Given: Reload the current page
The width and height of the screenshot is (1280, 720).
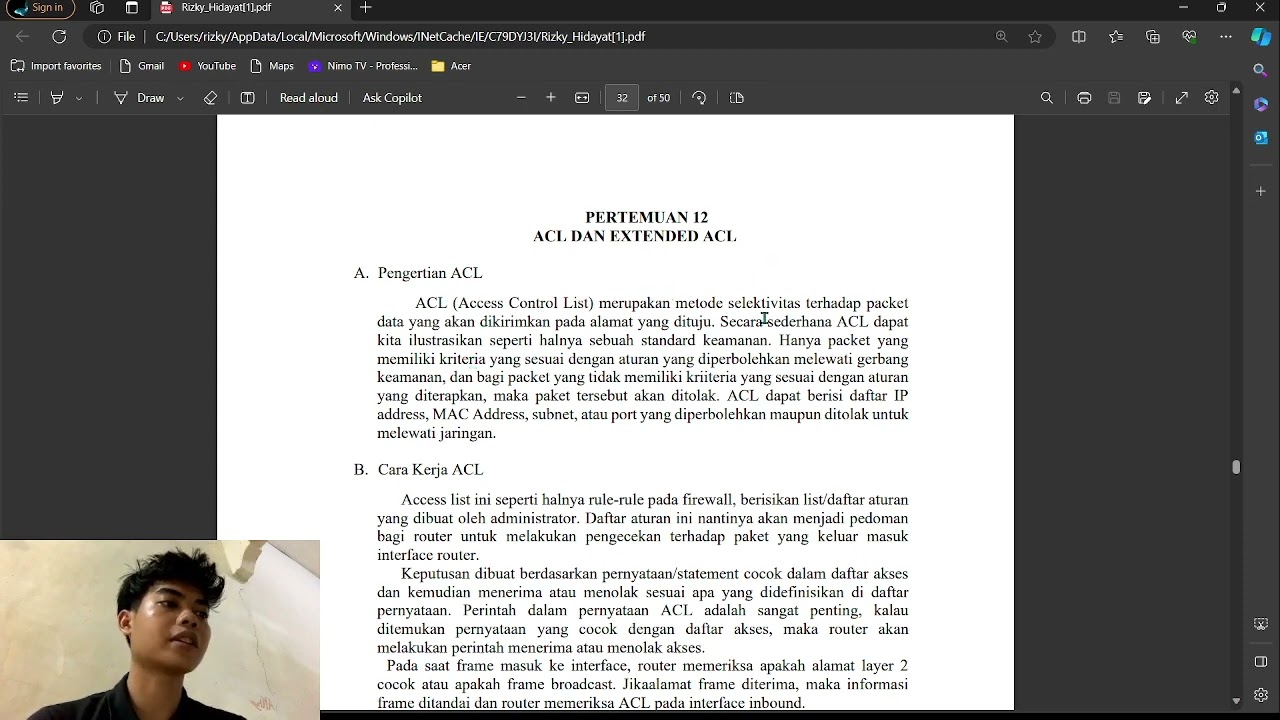Looking at the screenshot, I should point(59,36).
